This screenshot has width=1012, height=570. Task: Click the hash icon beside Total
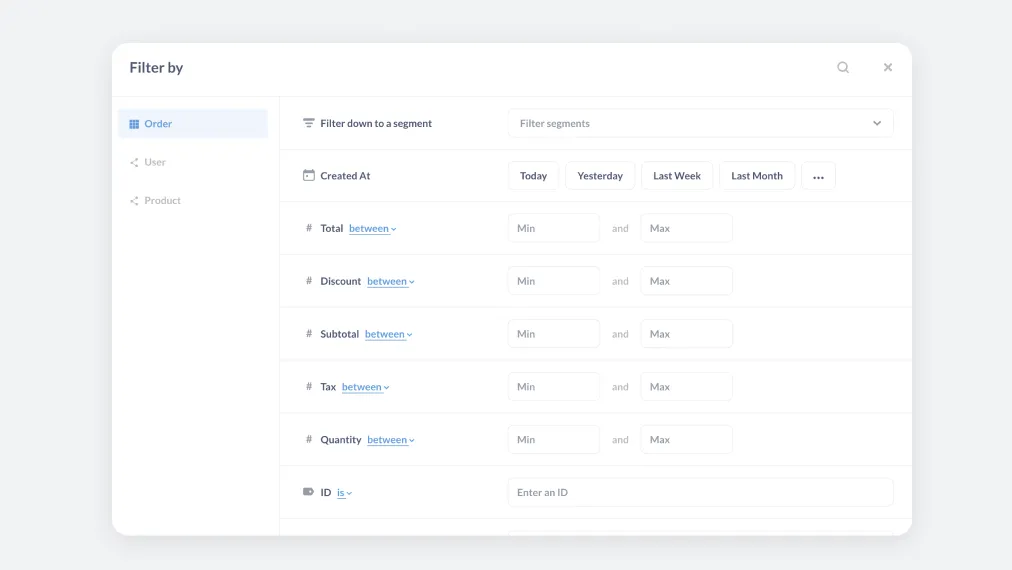pos(309,228)
